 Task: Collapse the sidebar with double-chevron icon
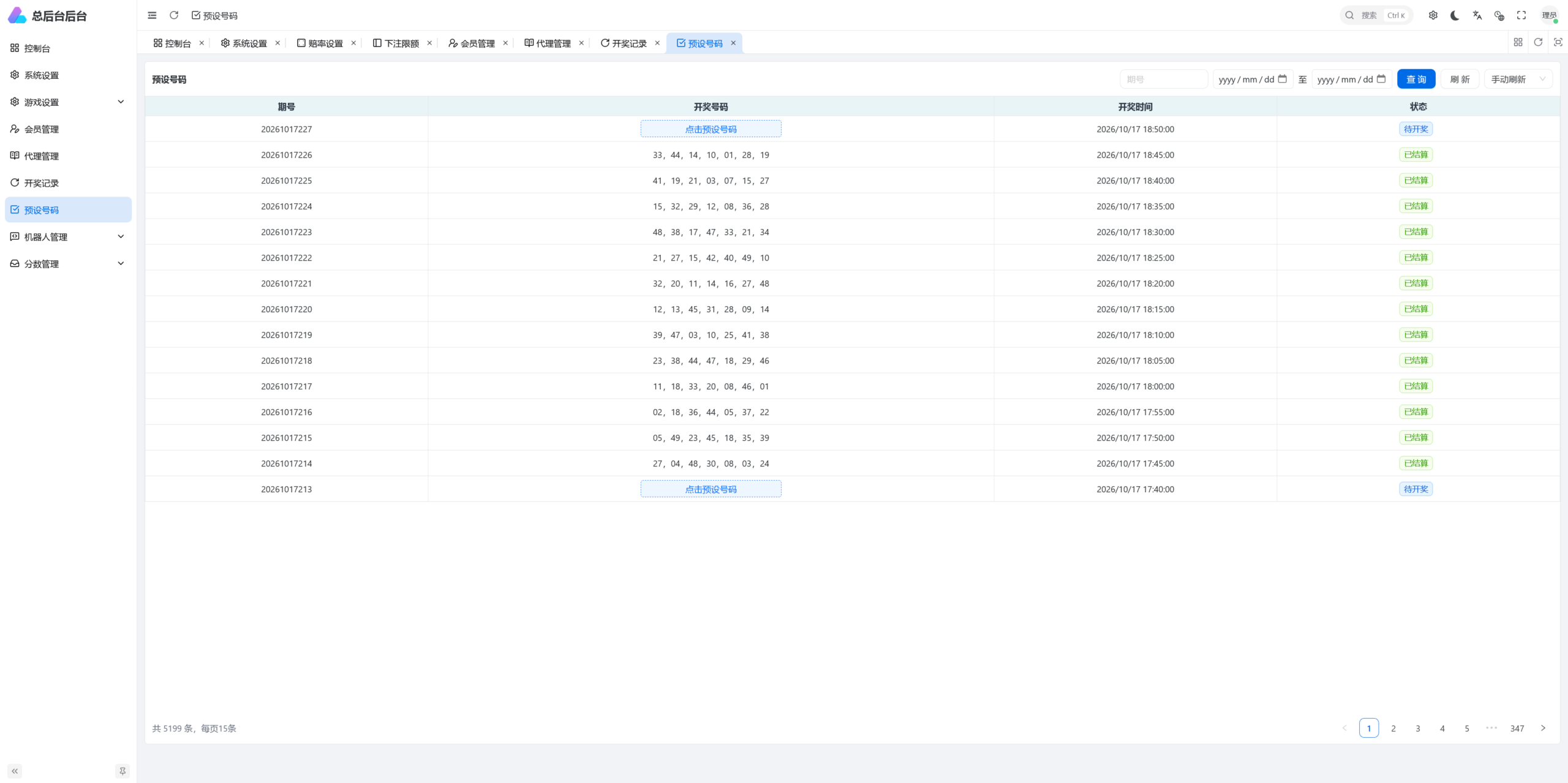click(x=15, y=771)
